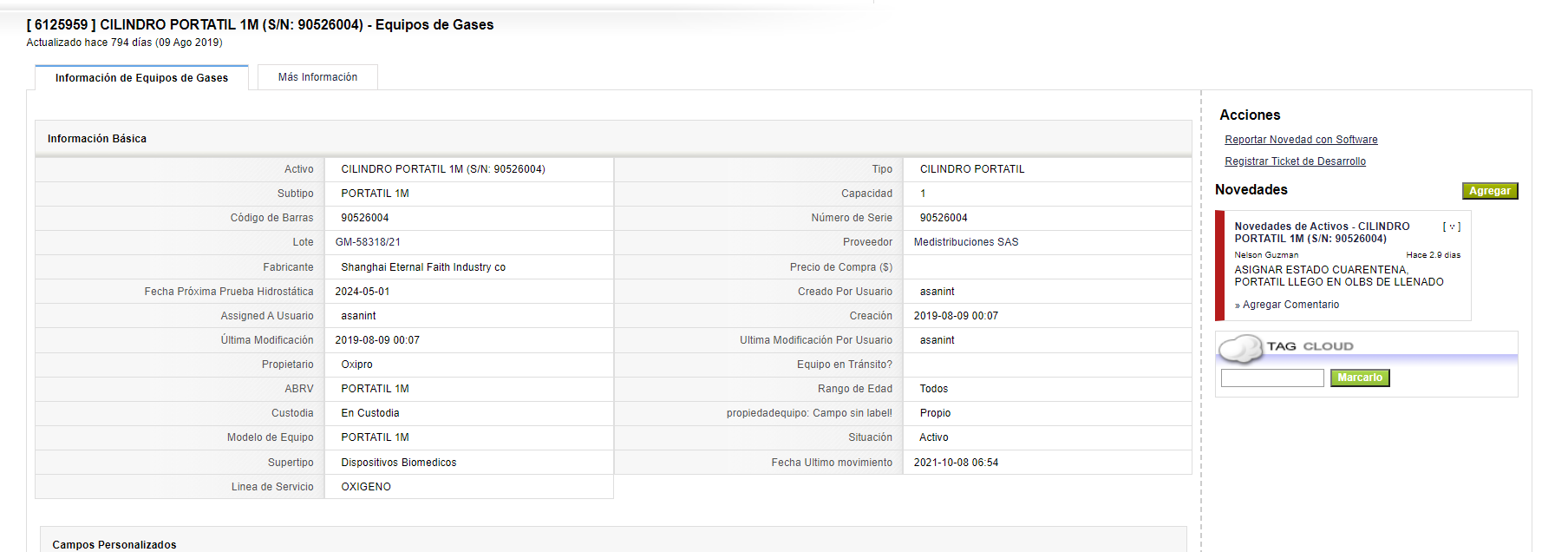Open the Más Información tab

[317, 77]
